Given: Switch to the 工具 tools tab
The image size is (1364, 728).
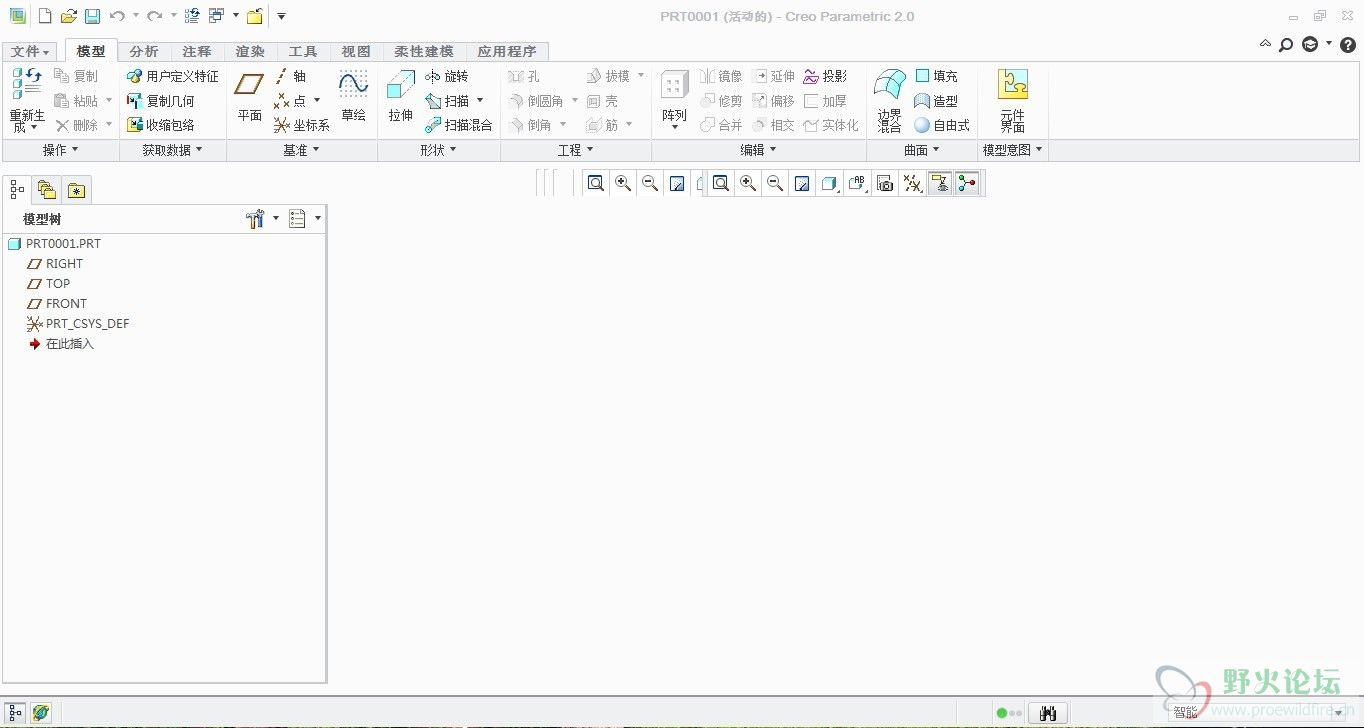Looking at the screenshot, I should click(x=303, y=52).
